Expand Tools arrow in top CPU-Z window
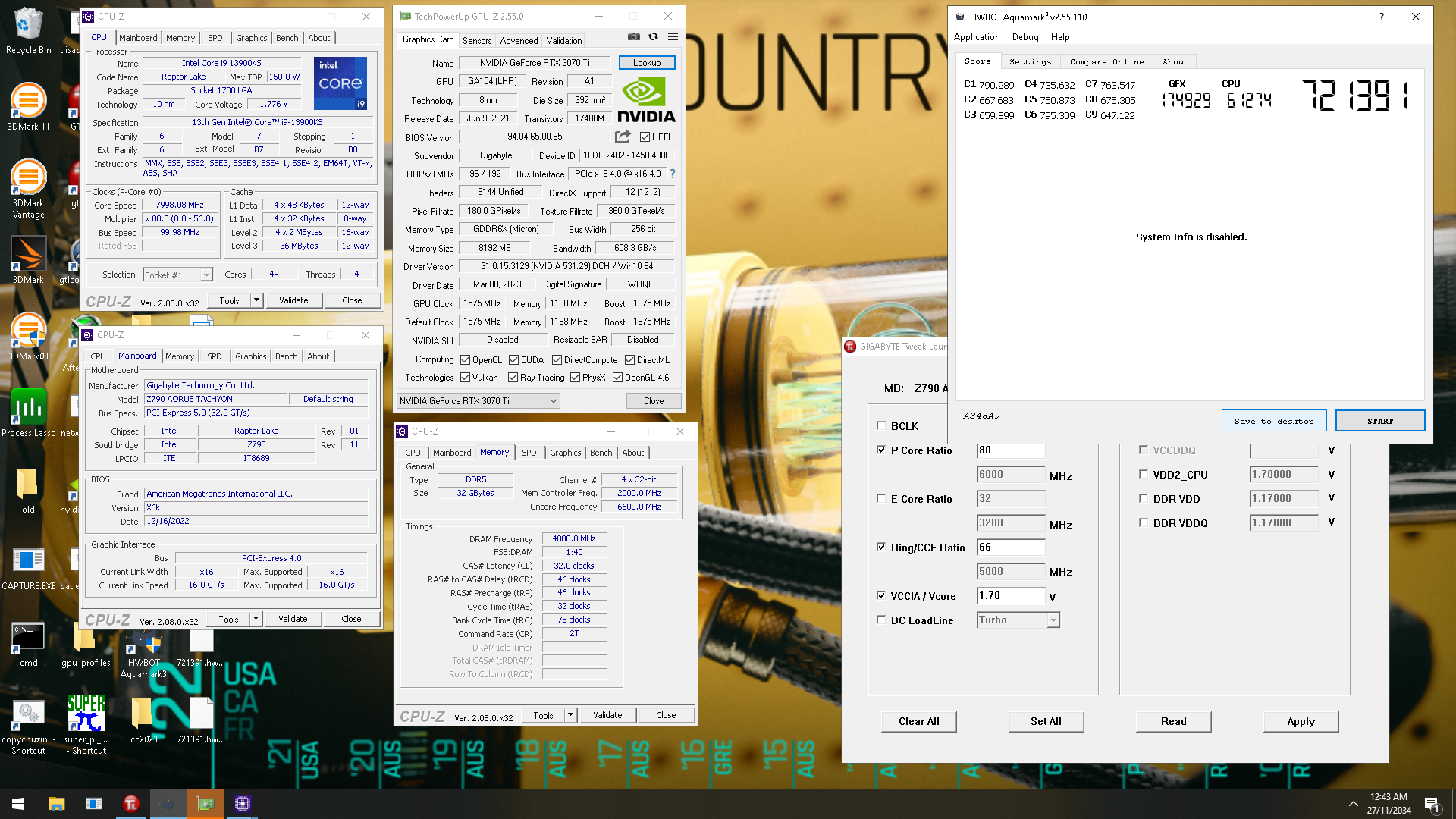 [x=256, y=300]
